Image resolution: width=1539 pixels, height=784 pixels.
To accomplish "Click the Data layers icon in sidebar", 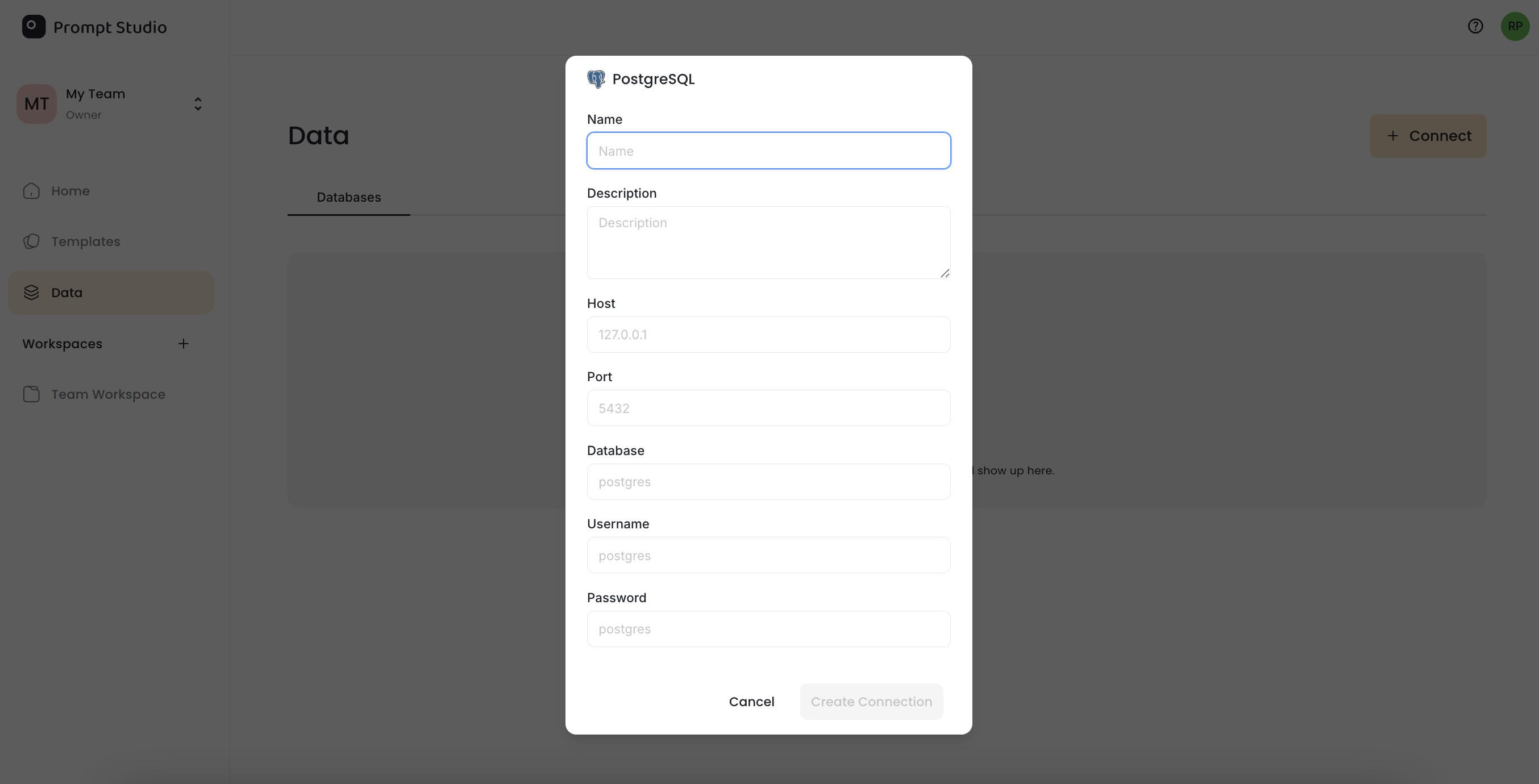I will [31, 293].
